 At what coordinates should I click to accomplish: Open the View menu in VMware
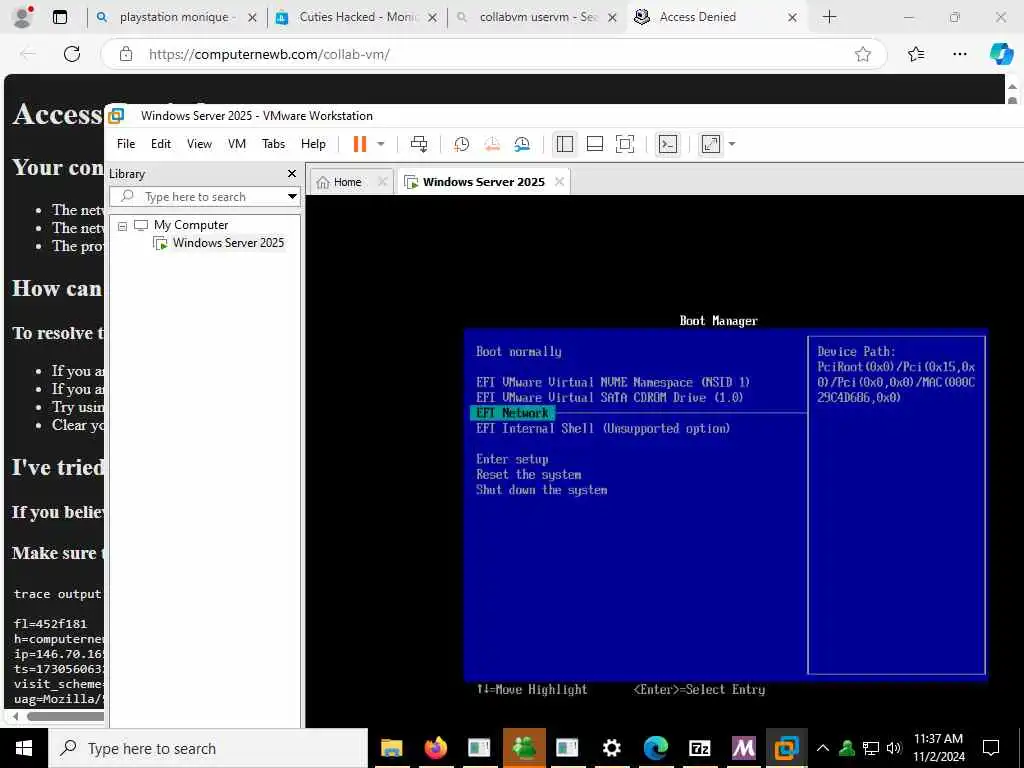(199, 144)
